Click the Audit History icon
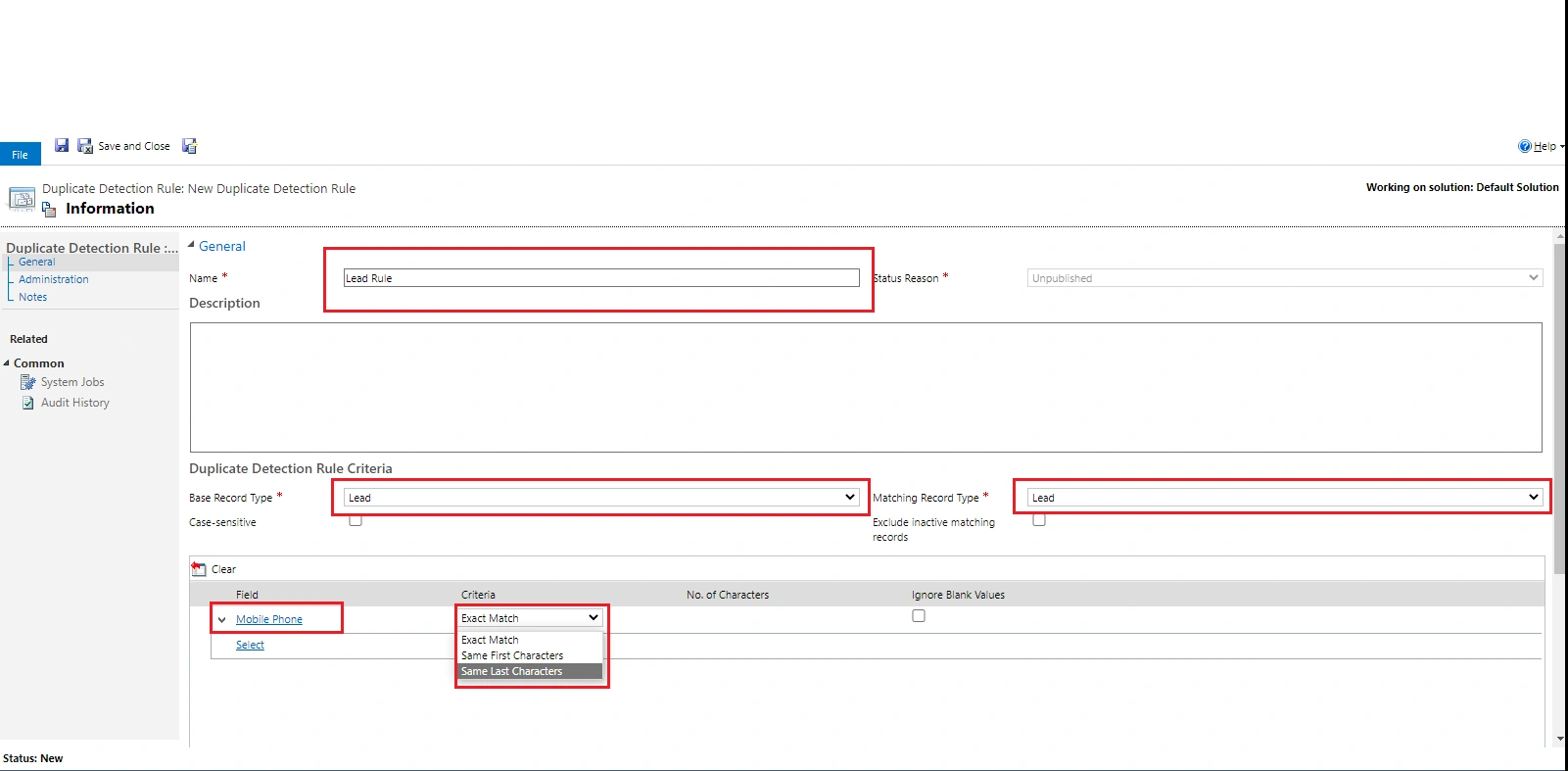 [27, 403]
